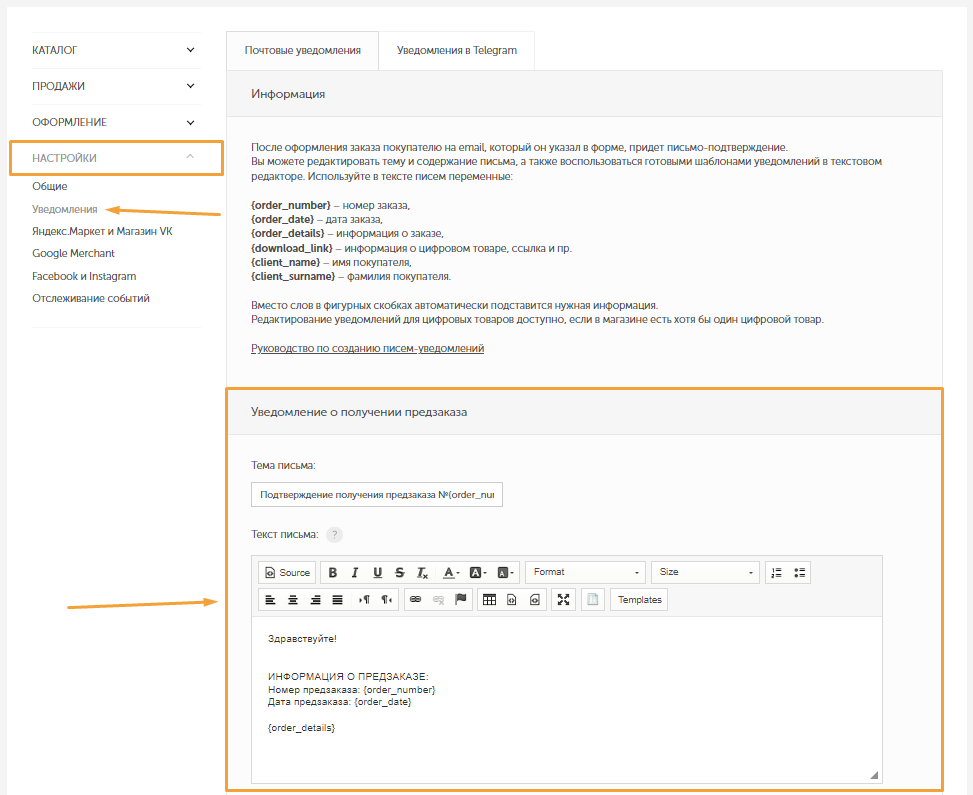
Task: Click the document page icon before Templates
Action: pos(593,600)
